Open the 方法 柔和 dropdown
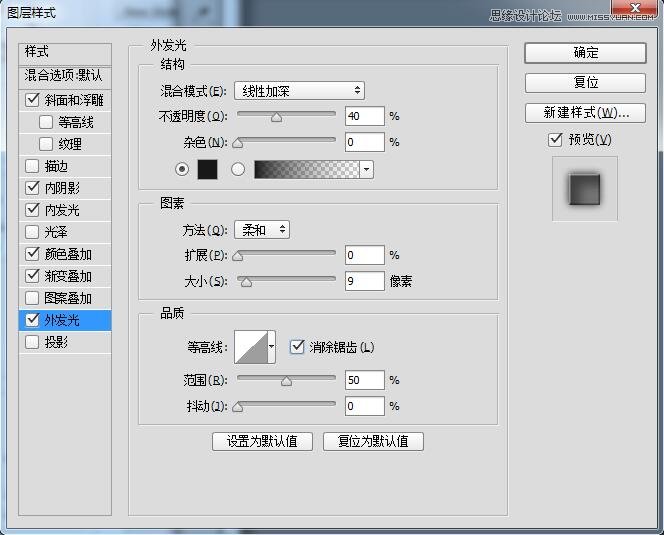Viewport: 664px width, 535px height. coord(262,230)
